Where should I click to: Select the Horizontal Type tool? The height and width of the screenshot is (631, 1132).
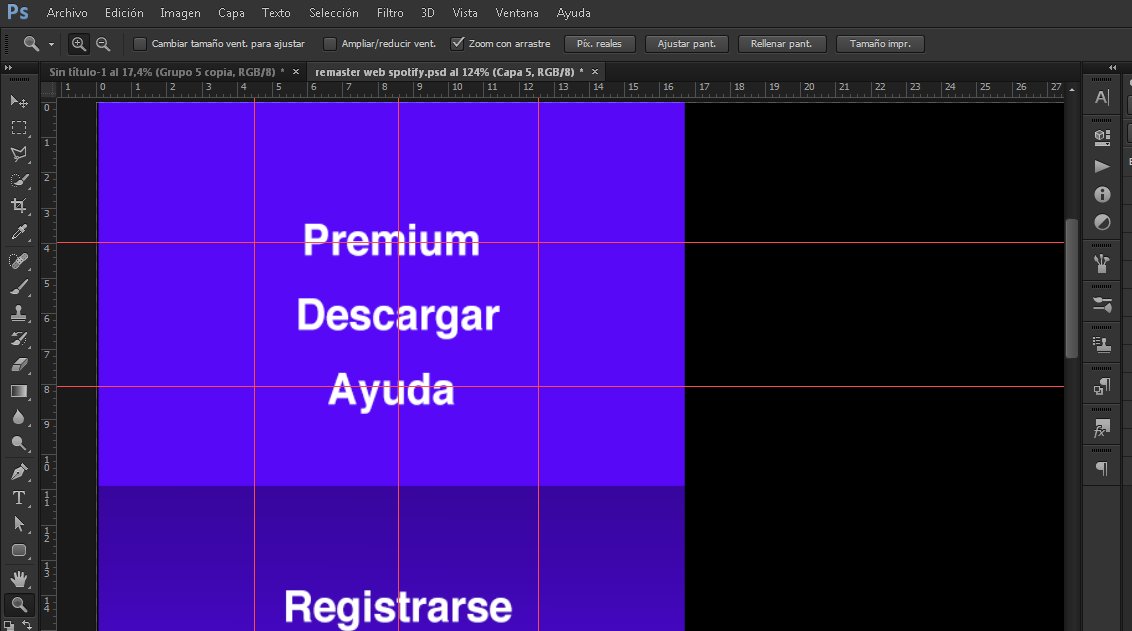tap(19, 497)
